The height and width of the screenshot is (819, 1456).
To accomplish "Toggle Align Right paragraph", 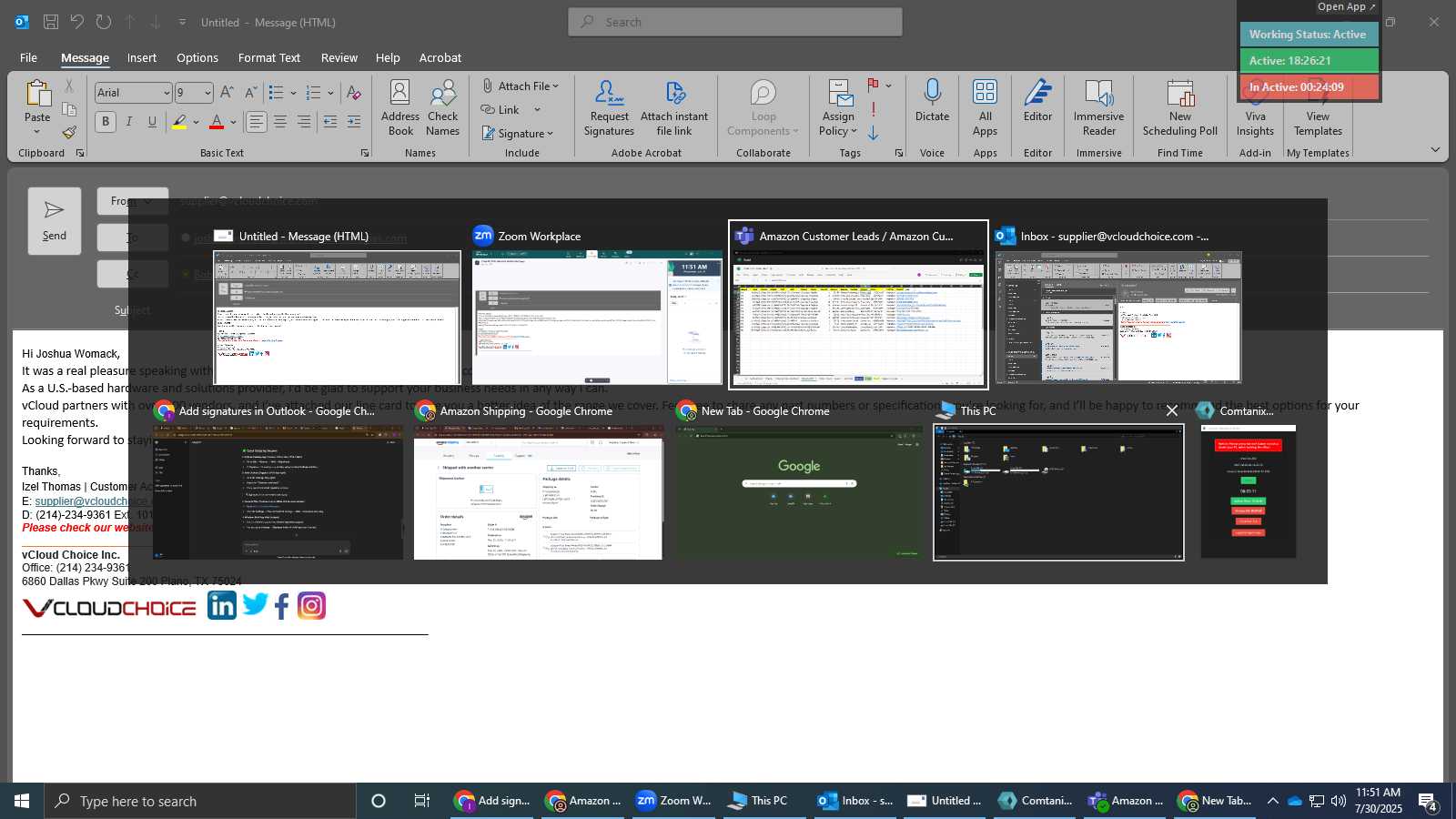I will pyautogui.click(x=304, y=121).
